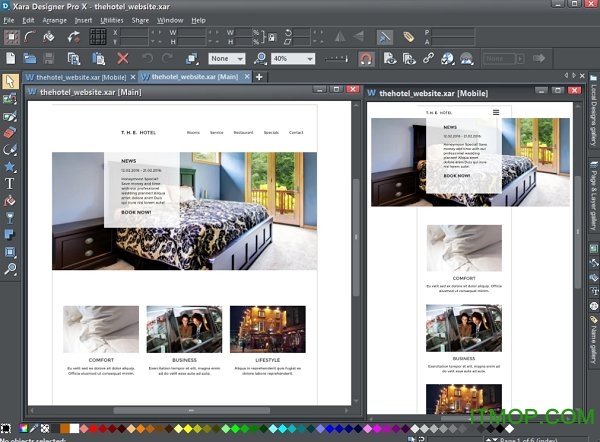
Task: Toggle the nine-point transformation grid button
Action: tap(98, 37)
